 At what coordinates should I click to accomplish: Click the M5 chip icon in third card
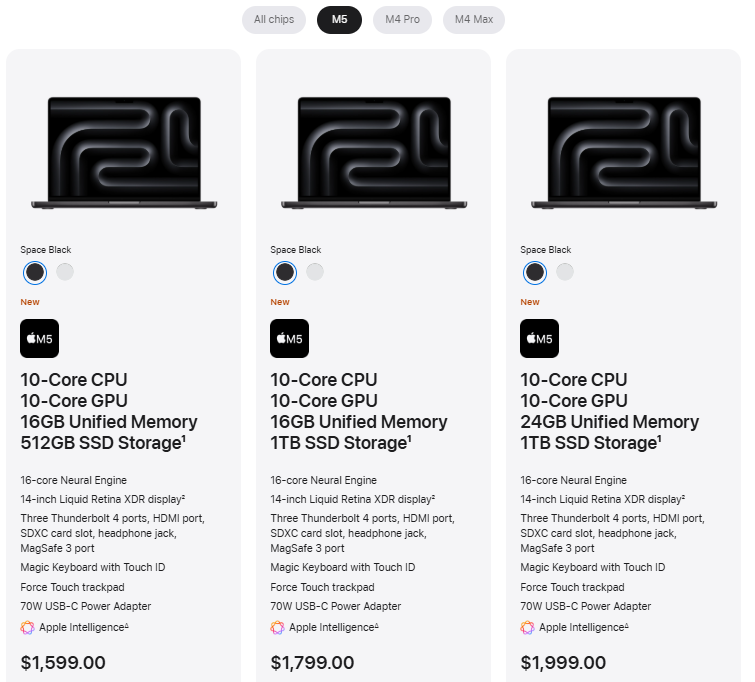click(540, 339)
